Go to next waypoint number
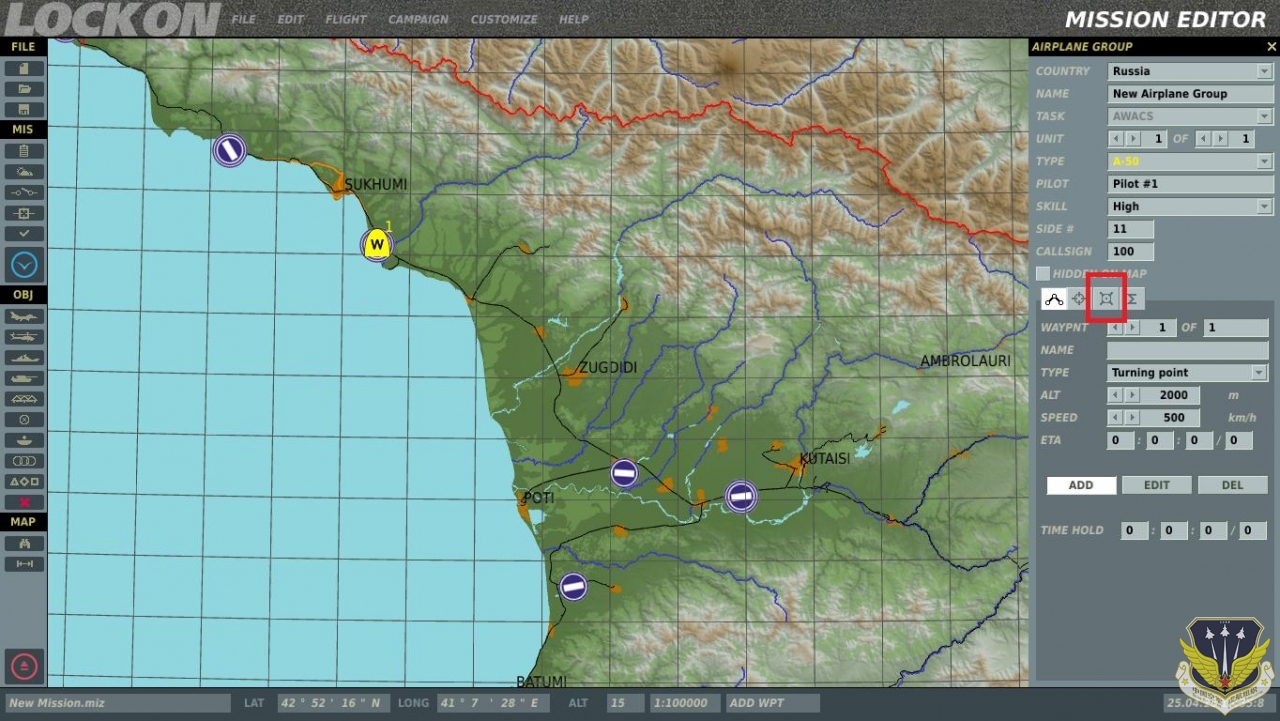1280x721 pixels. pyautogui.click(x=1132, y=328)
